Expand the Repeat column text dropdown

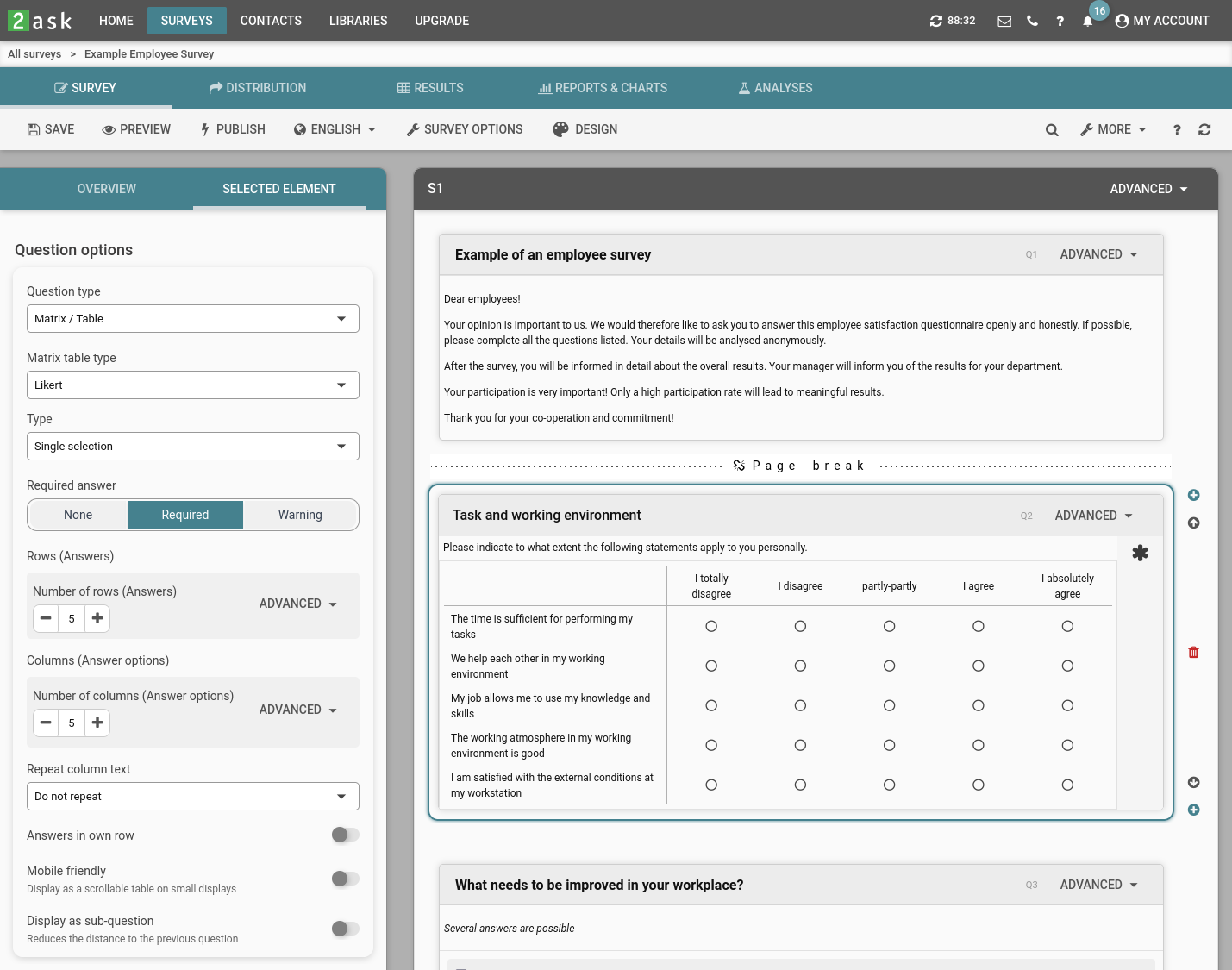(192, 797)
